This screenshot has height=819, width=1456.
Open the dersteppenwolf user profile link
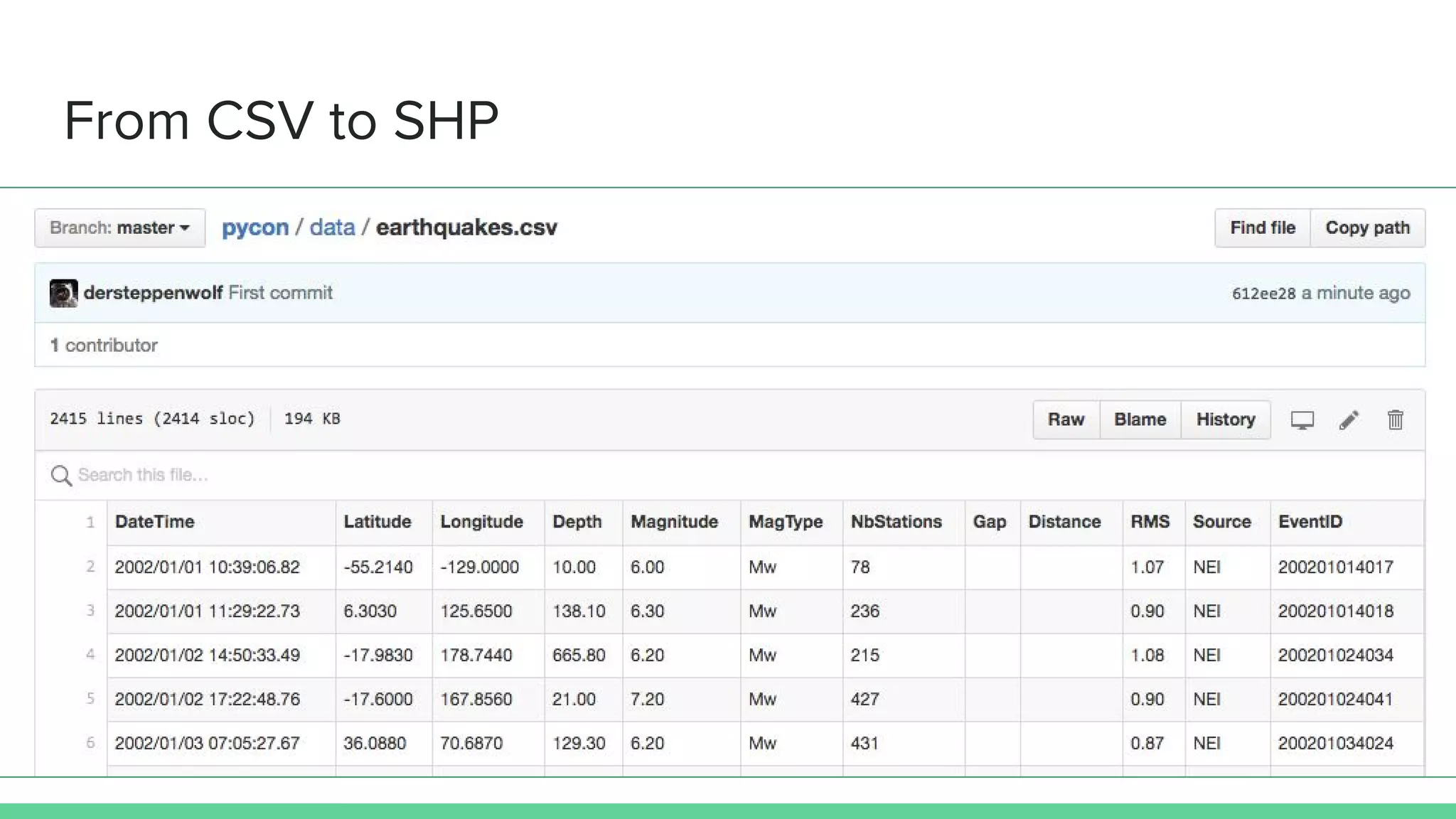(153, 293)
